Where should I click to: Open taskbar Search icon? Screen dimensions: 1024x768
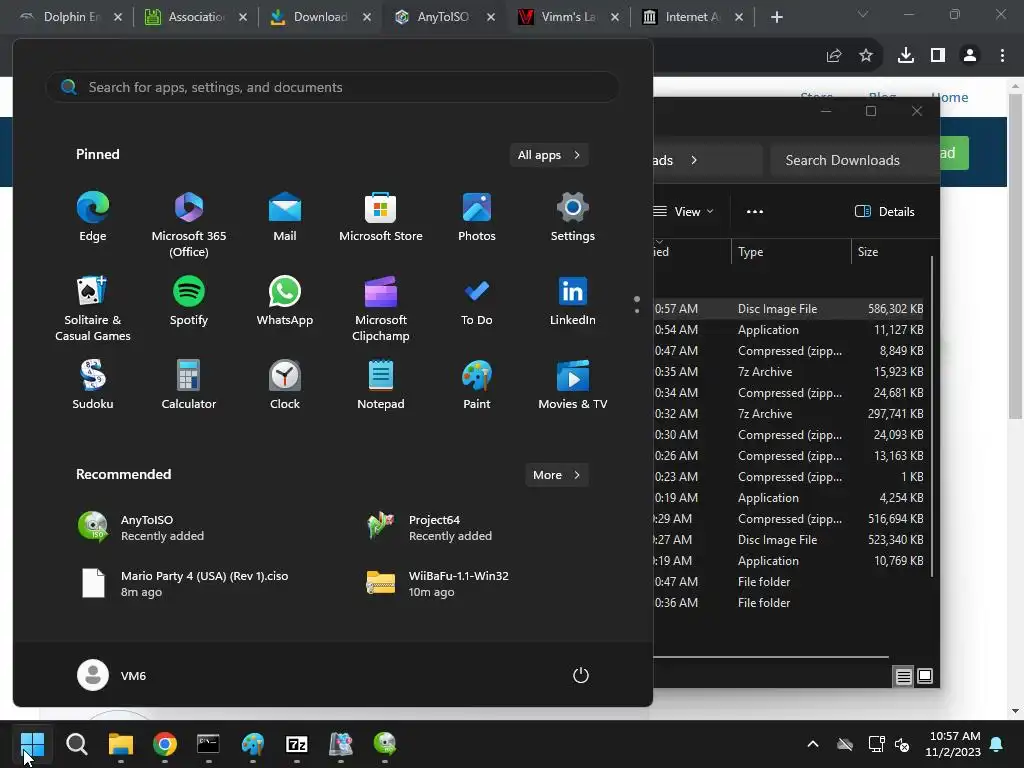[x=76, y=744]
